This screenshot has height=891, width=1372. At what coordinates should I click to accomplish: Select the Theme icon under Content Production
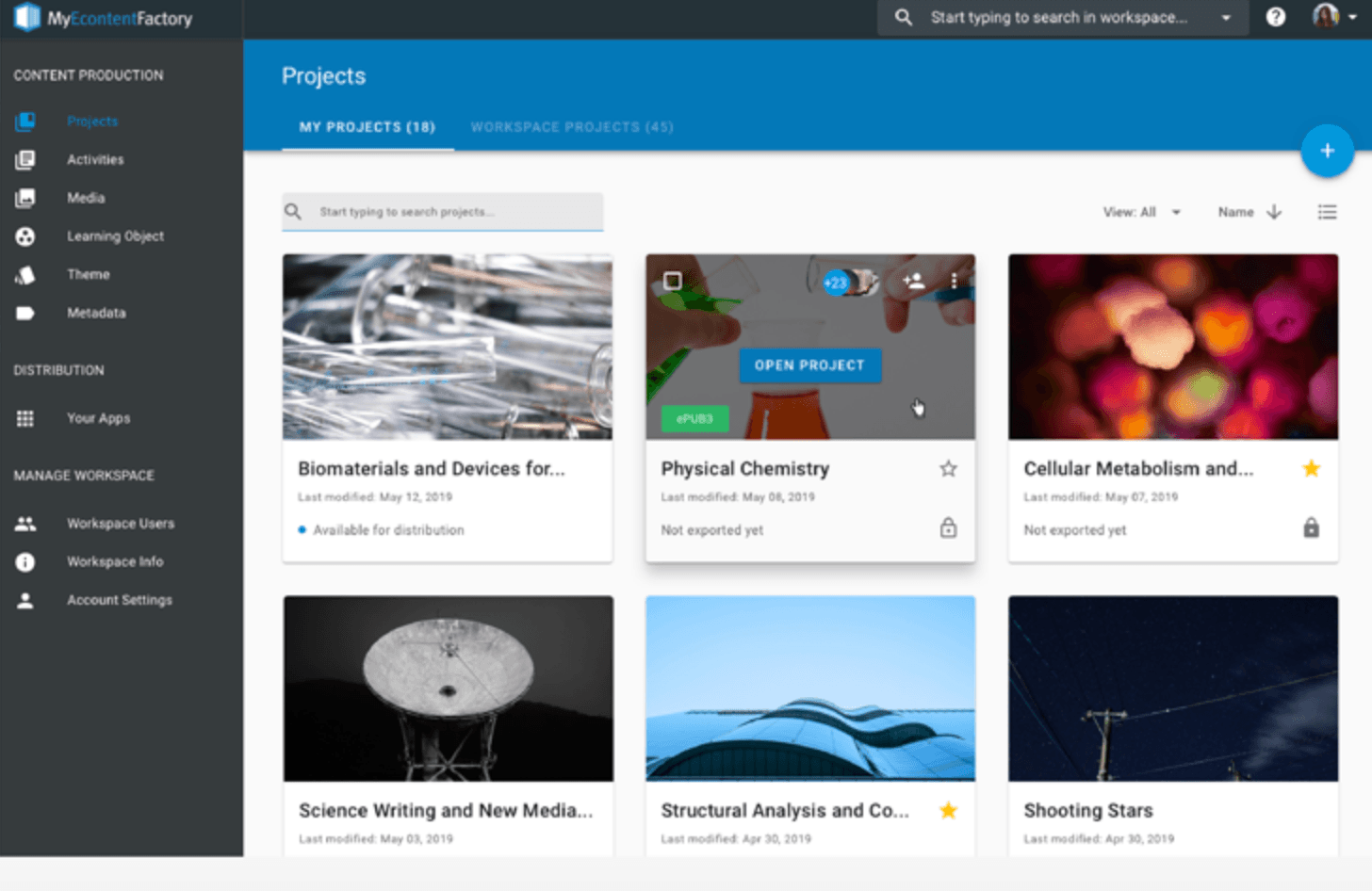[26, 274]
